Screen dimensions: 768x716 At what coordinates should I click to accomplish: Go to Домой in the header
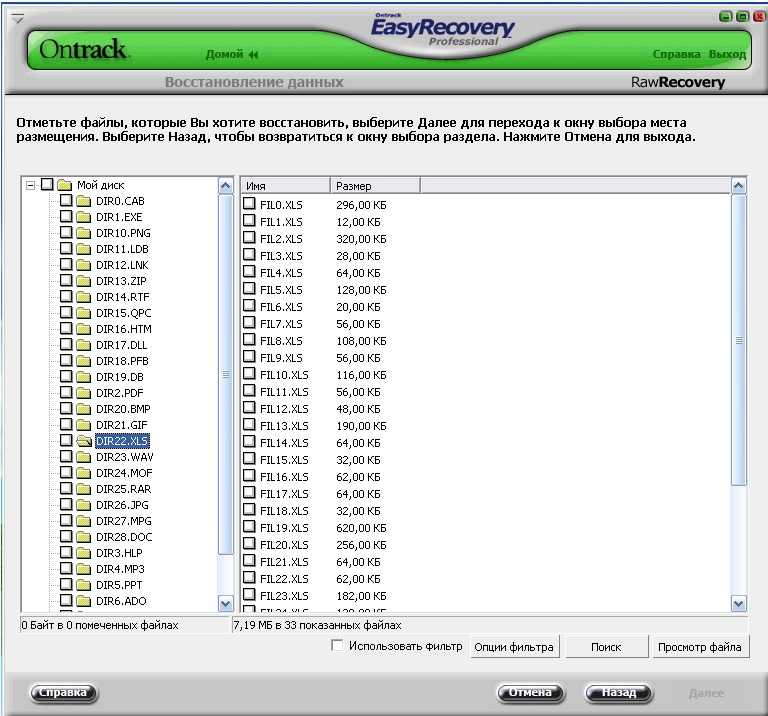(224, 54)
